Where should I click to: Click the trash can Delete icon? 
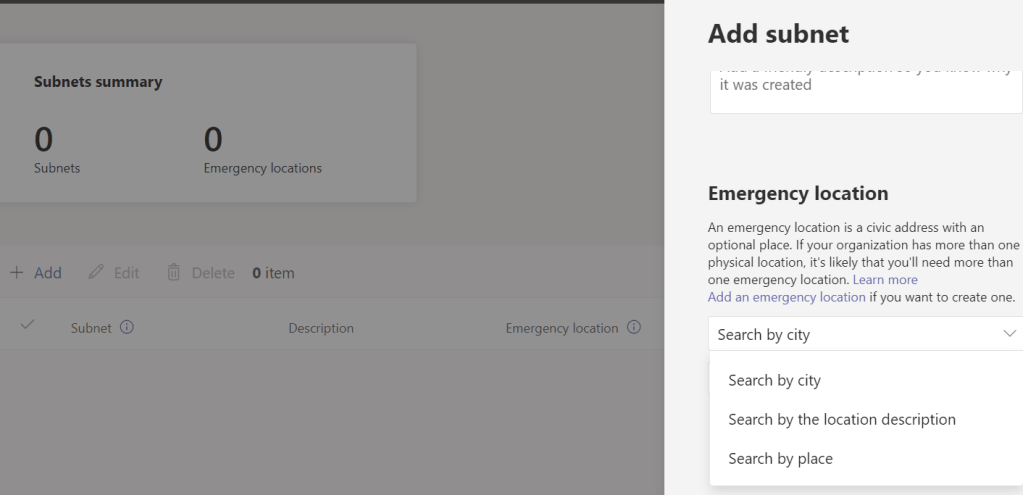(173, 273)
